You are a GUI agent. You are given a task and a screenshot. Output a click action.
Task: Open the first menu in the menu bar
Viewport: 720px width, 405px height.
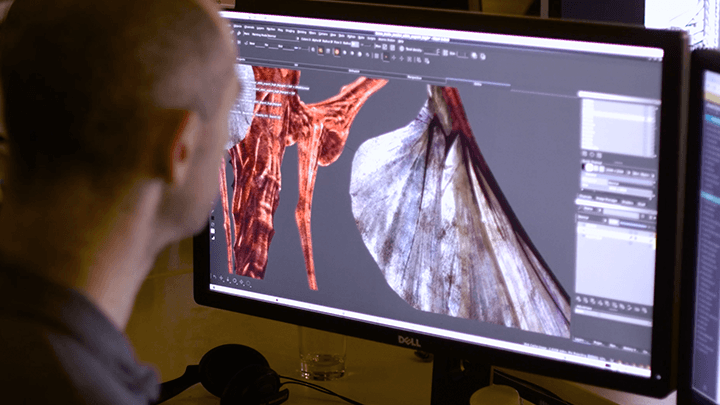pyautogui.click(x=239, y=28)
